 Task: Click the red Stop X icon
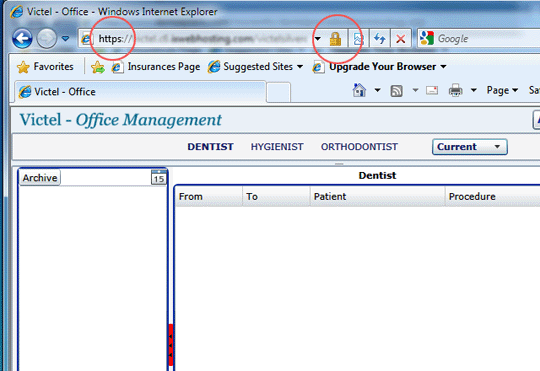click(x=401, y=39)
